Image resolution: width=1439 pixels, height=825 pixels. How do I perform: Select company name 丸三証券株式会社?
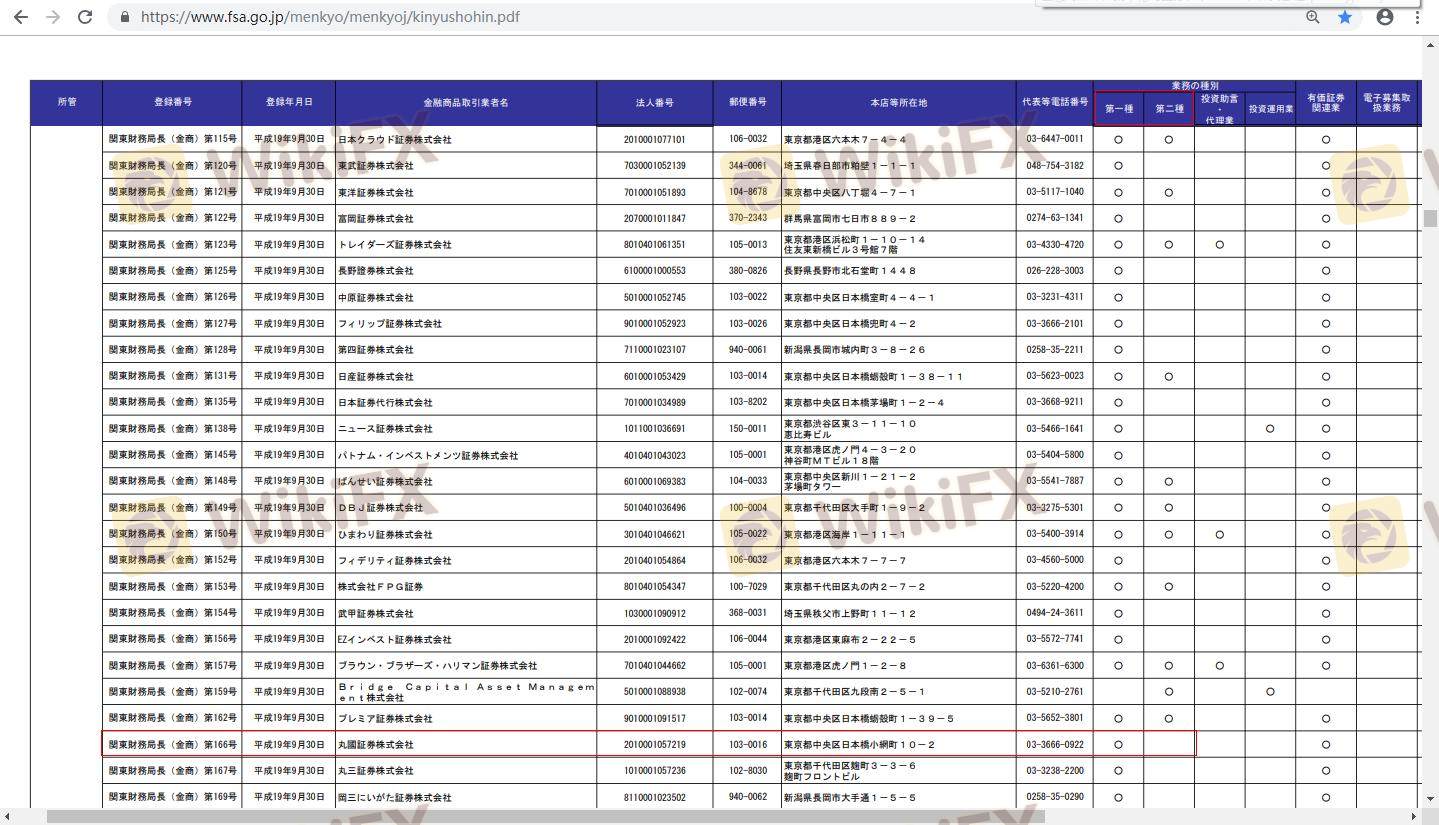click(x=376, y=771)
